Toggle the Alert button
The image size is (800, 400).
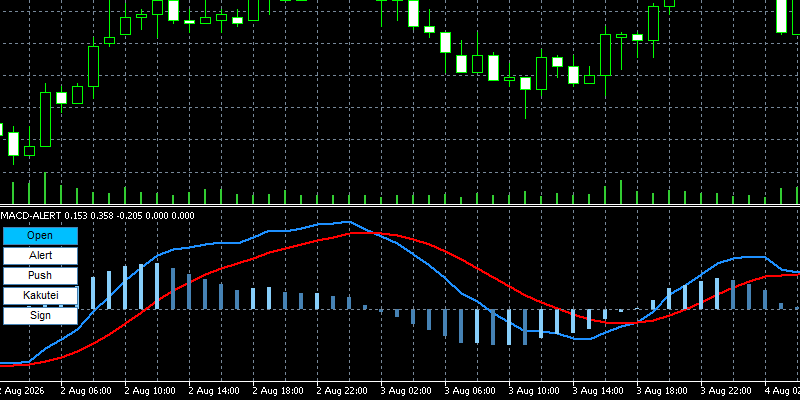[40, 256]
